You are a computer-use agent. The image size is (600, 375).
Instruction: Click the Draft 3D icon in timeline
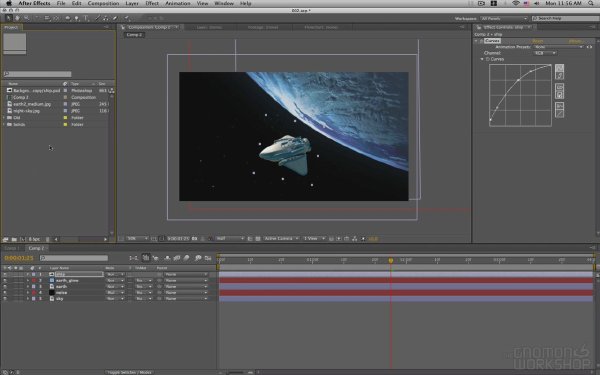point(156,258)
